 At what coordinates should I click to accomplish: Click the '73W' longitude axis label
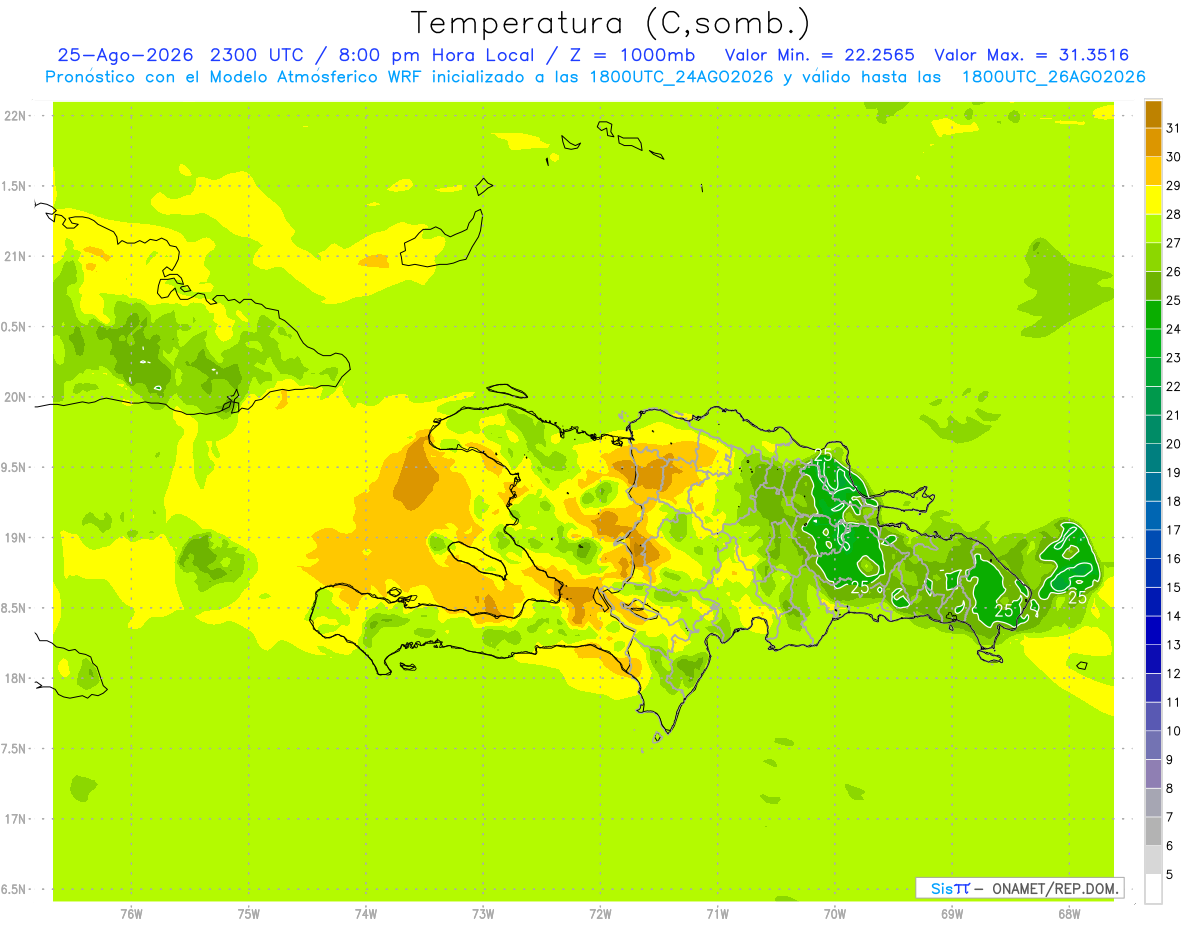pos(483,913)
